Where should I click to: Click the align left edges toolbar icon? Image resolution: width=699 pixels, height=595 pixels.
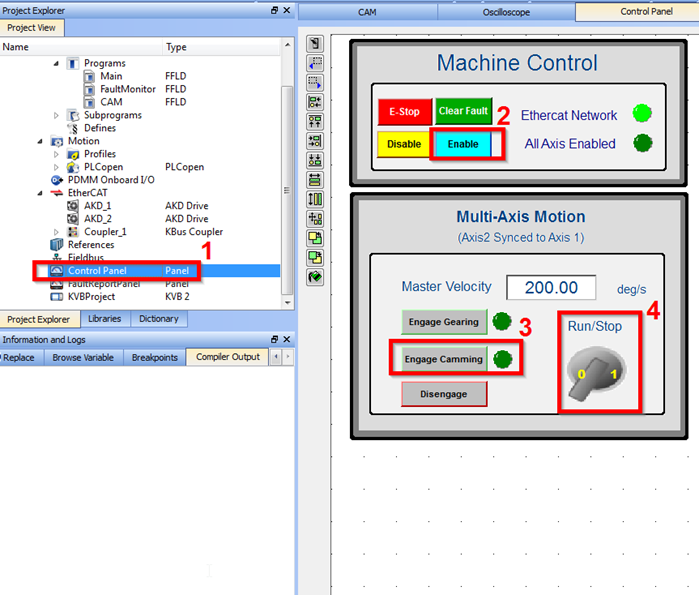click(315, 102)
